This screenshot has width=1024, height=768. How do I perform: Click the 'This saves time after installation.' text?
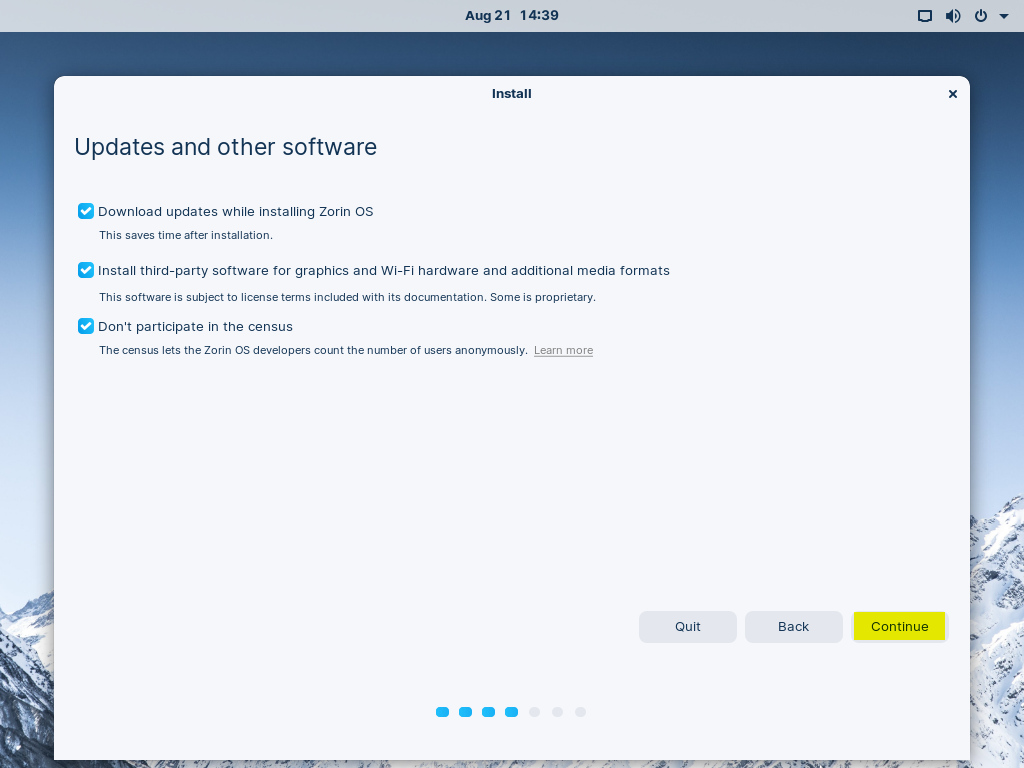coord(185,235)
